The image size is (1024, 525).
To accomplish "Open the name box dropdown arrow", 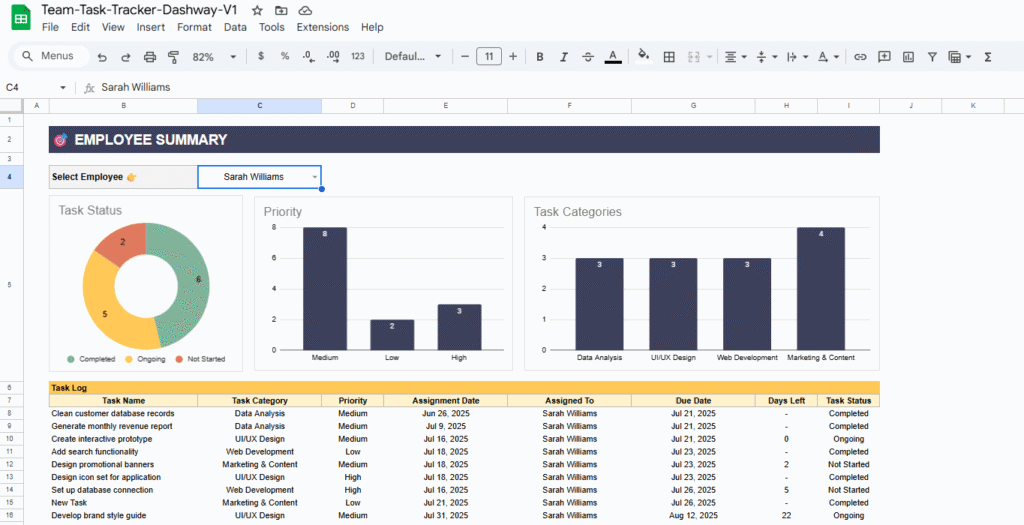I will (x=63, y=88).
